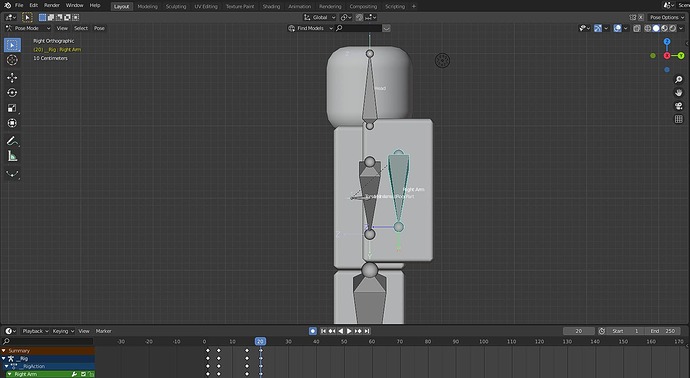Click the pan view hand icon
This screenshot has height=378, width=690.
click(x=679, y=93)
